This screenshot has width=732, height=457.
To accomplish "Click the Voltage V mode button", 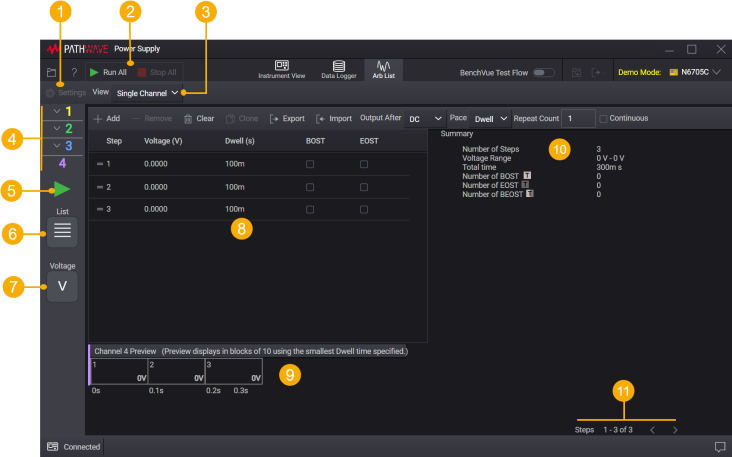I will [x=62, y=288].
